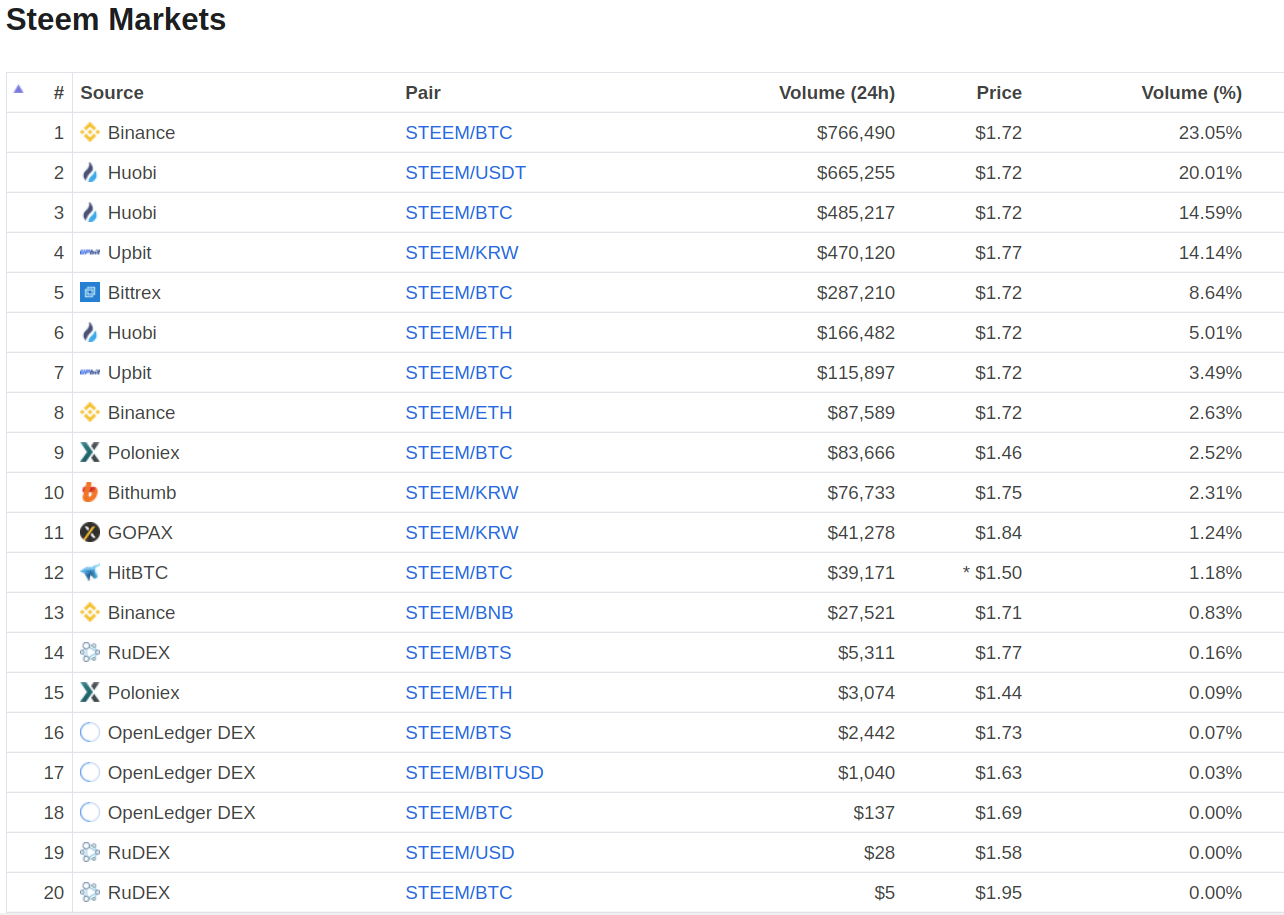This screenshot has width=1284, height=915.
Task: Click the RuDEX logo in row 20
Action: [x=90, y=892]
